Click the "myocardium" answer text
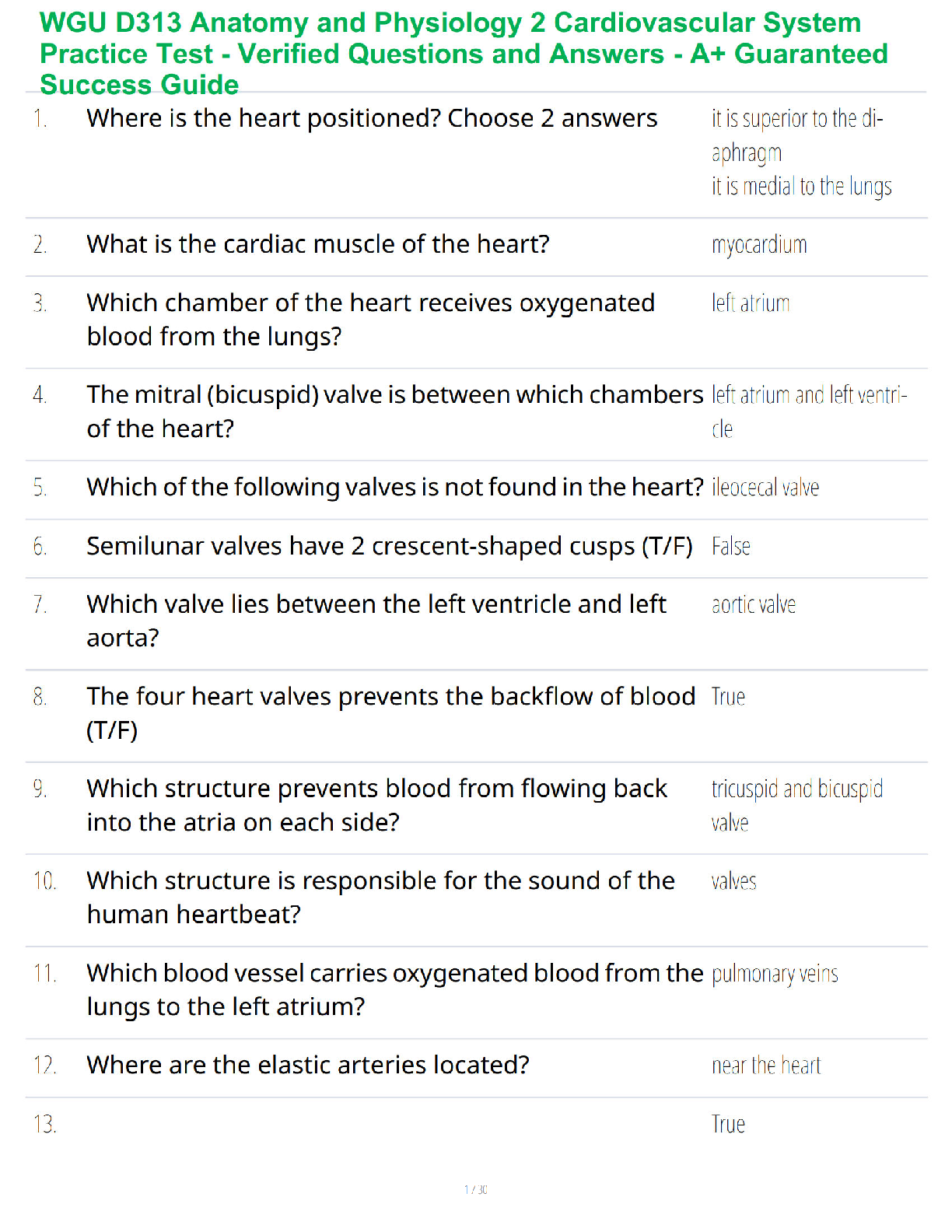952x1232 pixels. [759, 245]
